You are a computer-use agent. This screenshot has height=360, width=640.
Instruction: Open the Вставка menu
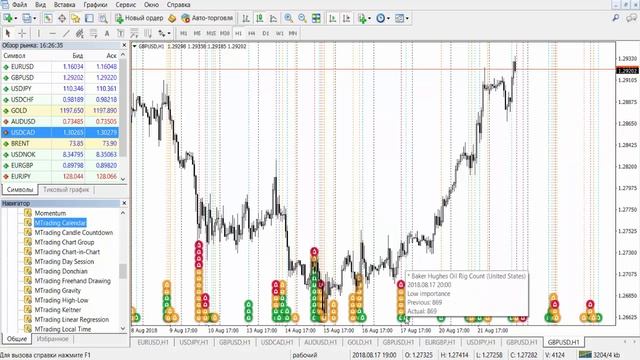tap(64, 5)
